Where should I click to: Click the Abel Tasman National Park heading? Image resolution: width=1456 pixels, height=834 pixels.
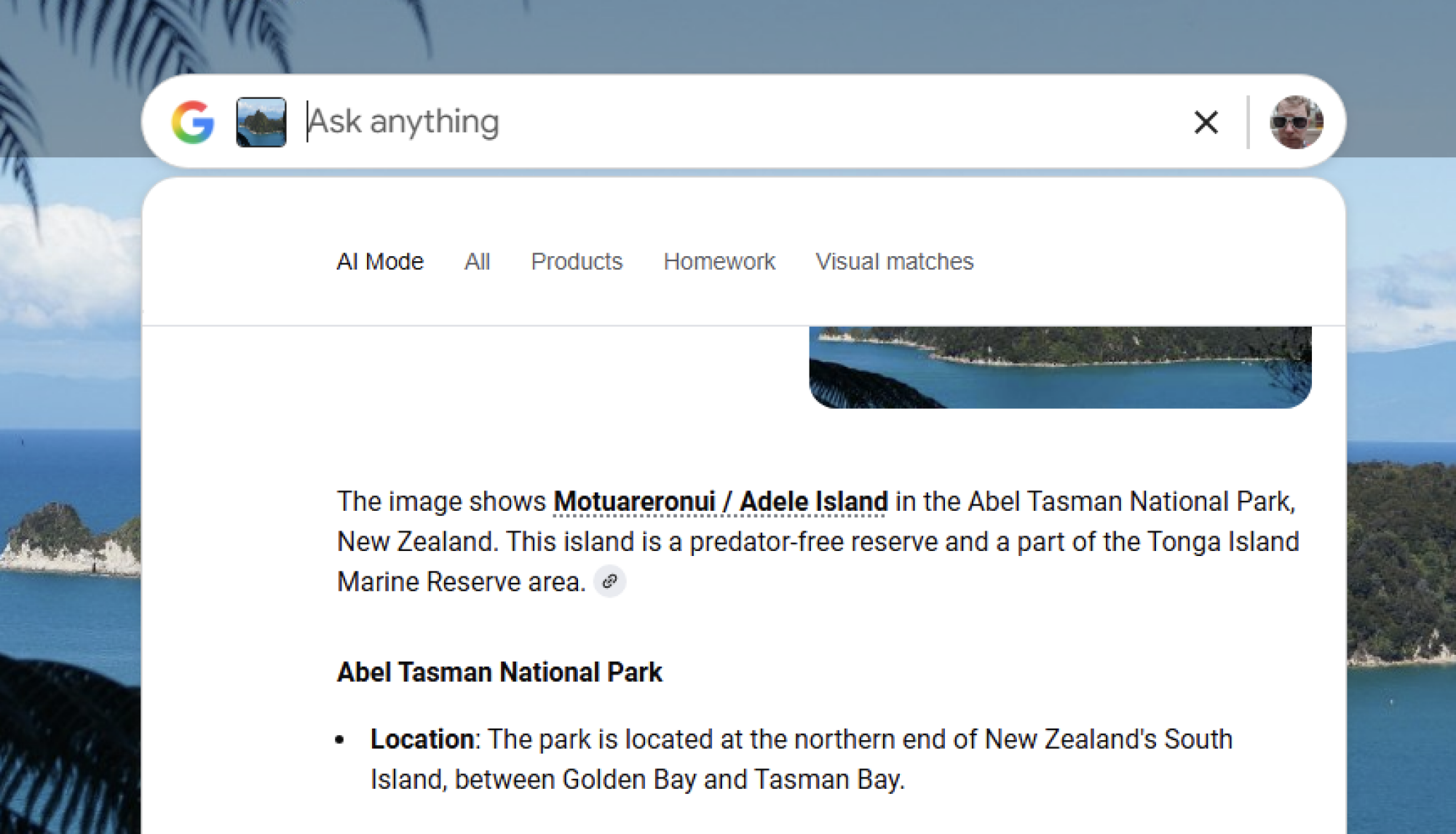tap(499, 672)
